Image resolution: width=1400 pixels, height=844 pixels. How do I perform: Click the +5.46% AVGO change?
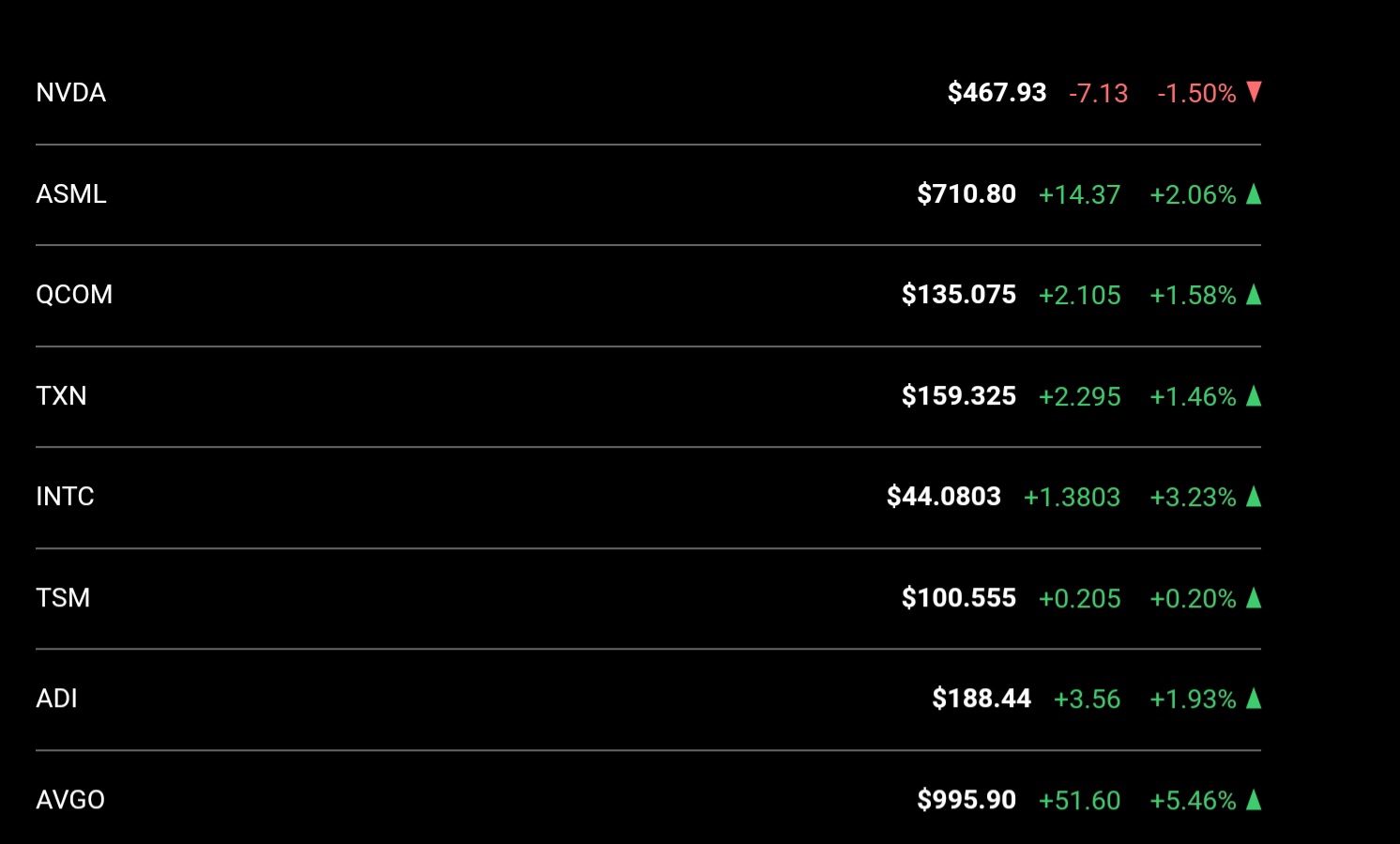pyautogui.click(x=1193, y=800)
